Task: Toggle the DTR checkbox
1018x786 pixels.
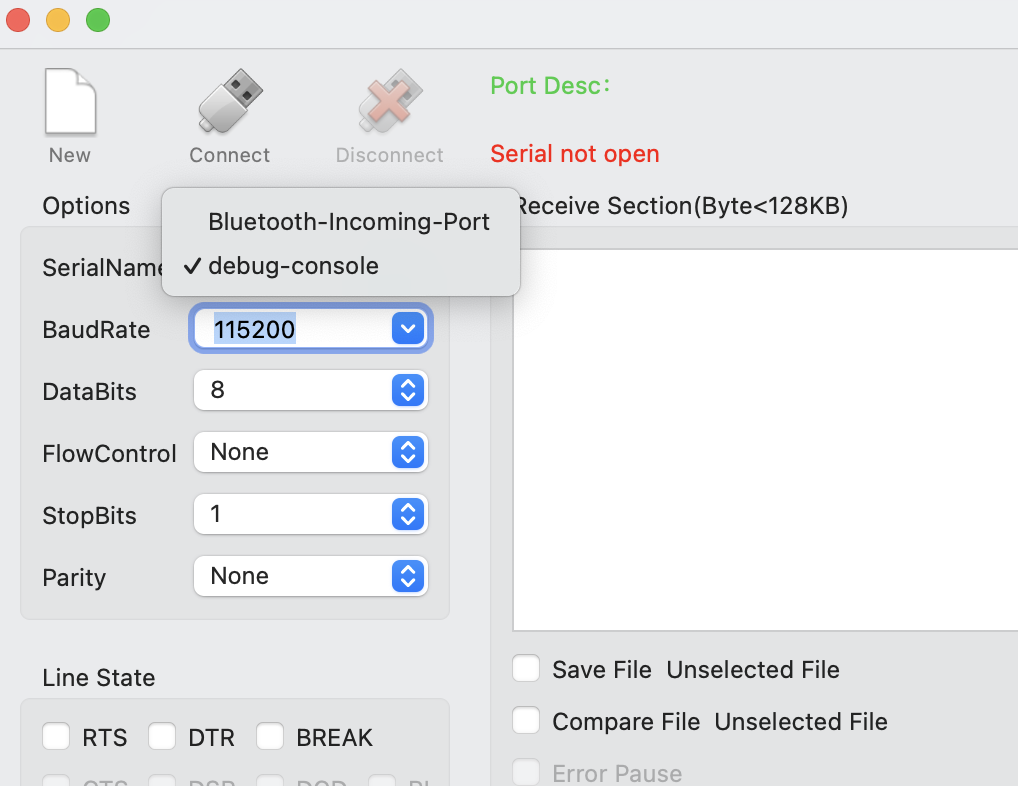Action: [x=162, y=737]
